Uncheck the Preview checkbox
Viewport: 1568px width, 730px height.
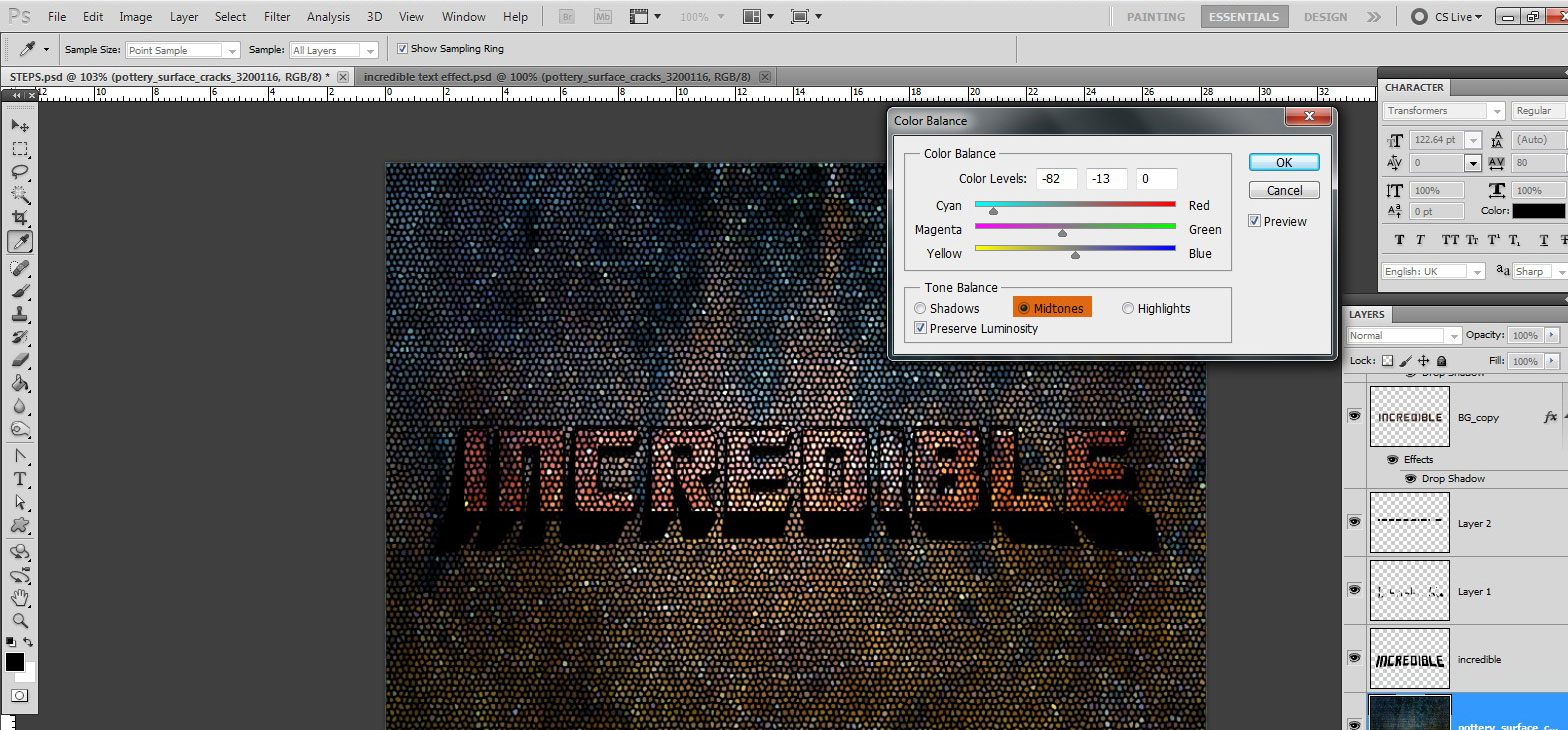pyautogui.click(x=1255, y=222)
